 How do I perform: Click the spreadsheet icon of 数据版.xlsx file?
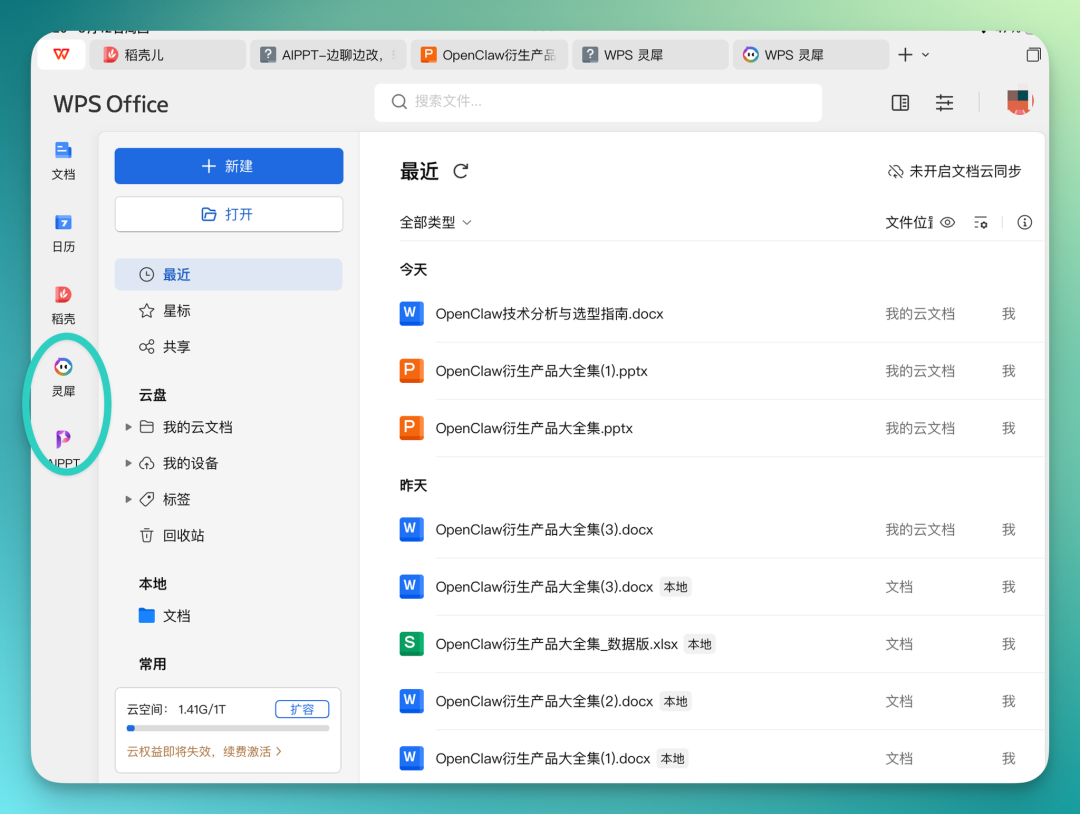(411, 644)
